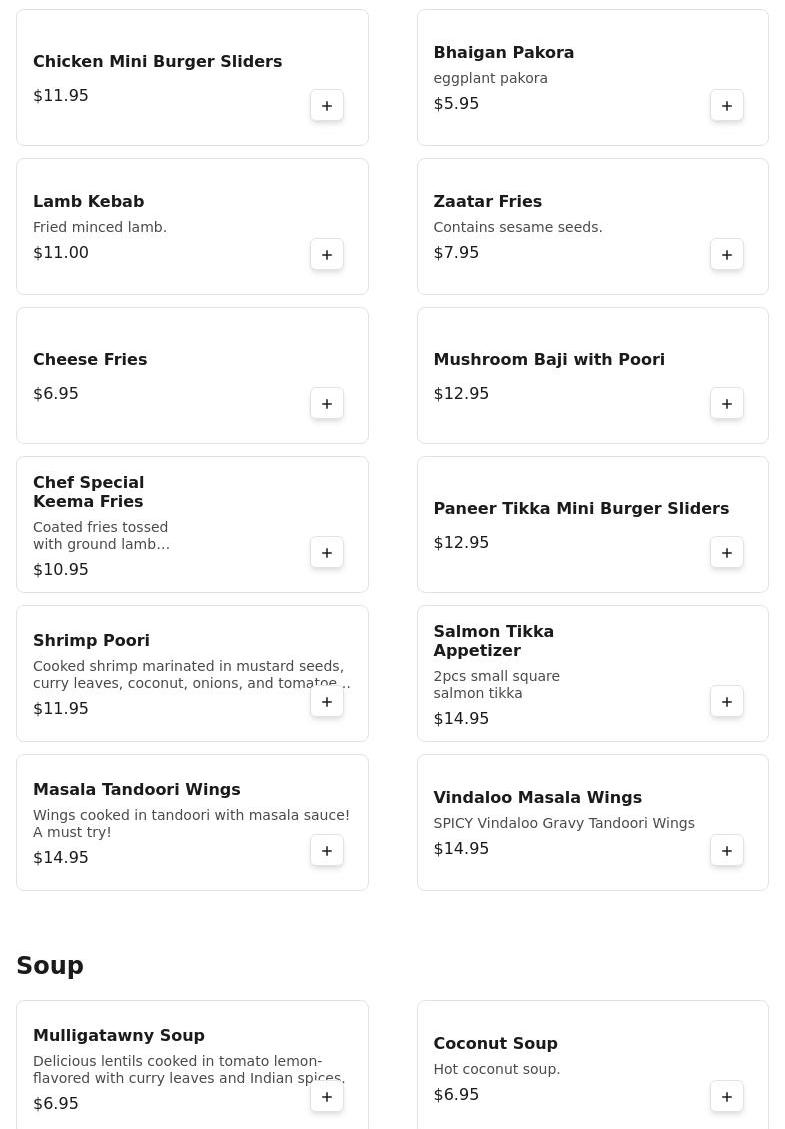Add Mulligatawny Soup to cart
Screen dimensions: 785x1129
tap(327, 1097)
